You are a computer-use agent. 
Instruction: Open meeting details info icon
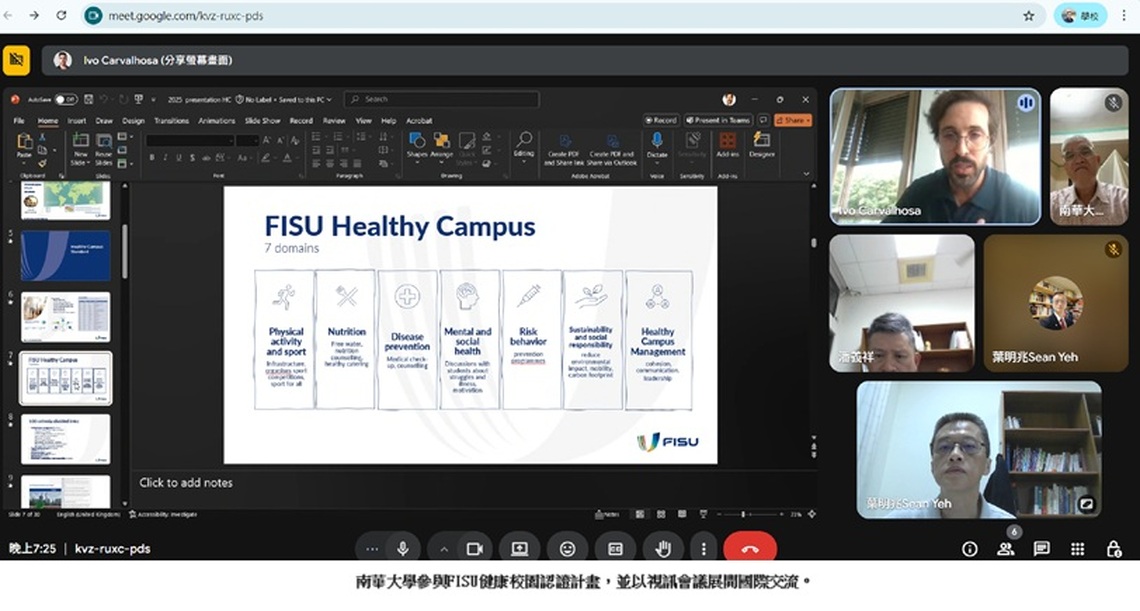click(x=969, y=549)
